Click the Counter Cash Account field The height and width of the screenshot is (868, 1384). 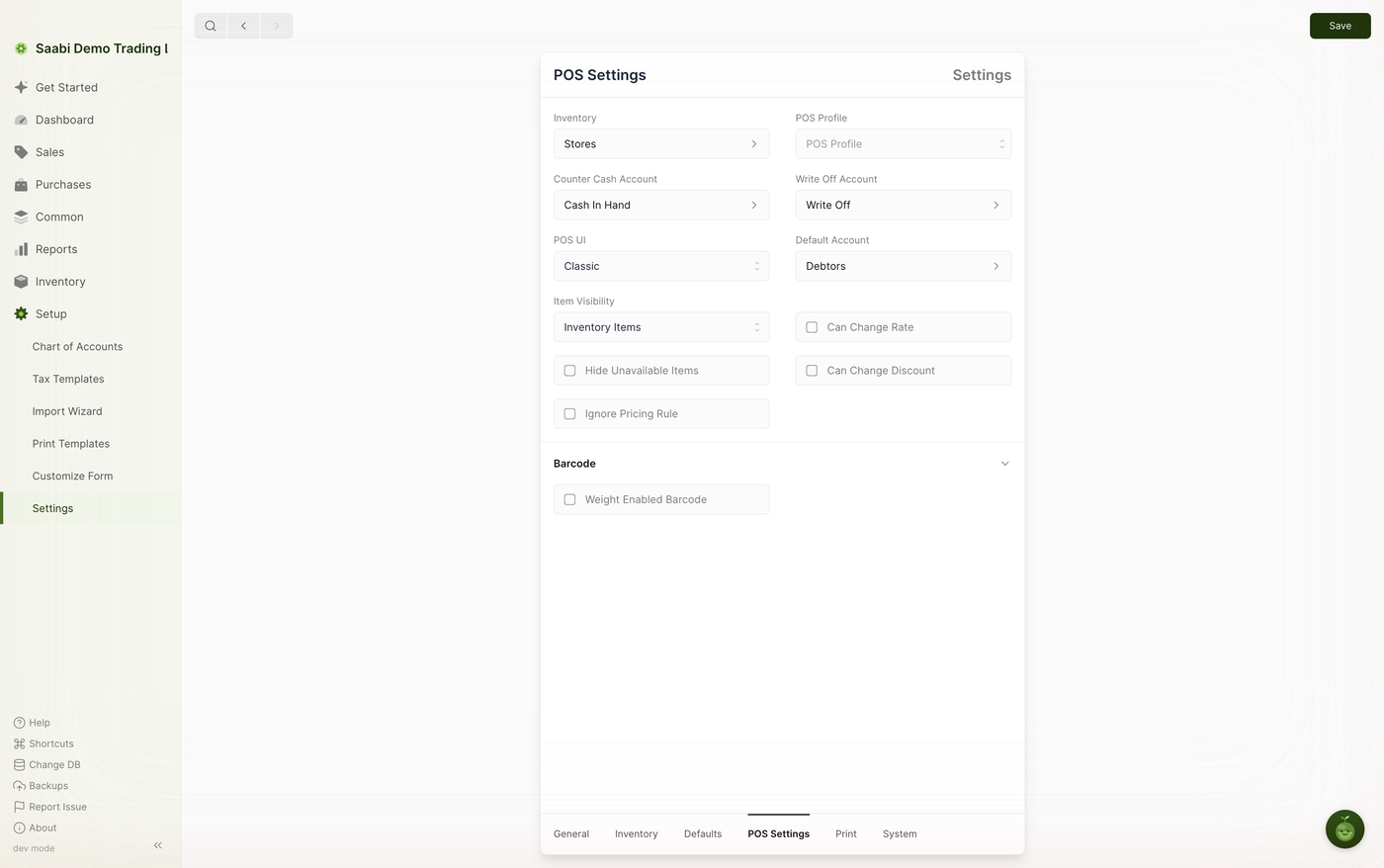pos(661,206)
